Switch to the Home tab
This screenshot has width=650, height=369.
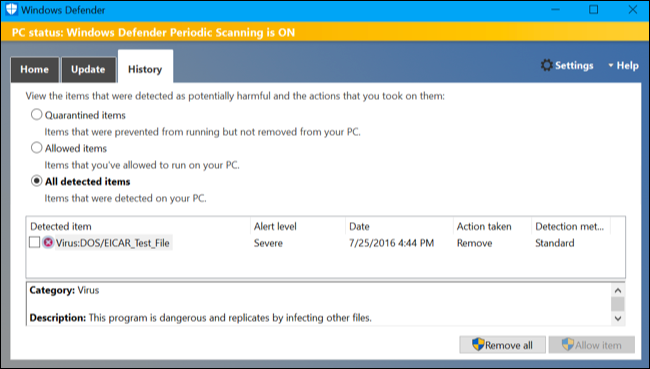(34, 69)
